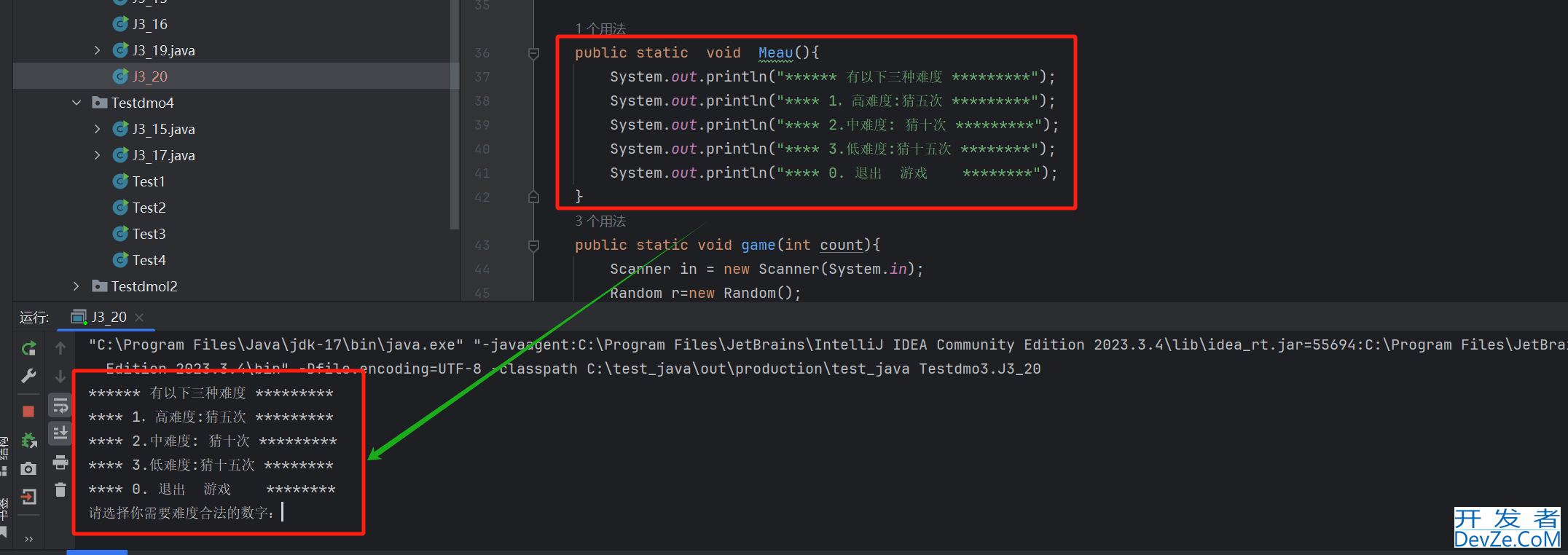Click J3_15.java file name

point(164,129)
